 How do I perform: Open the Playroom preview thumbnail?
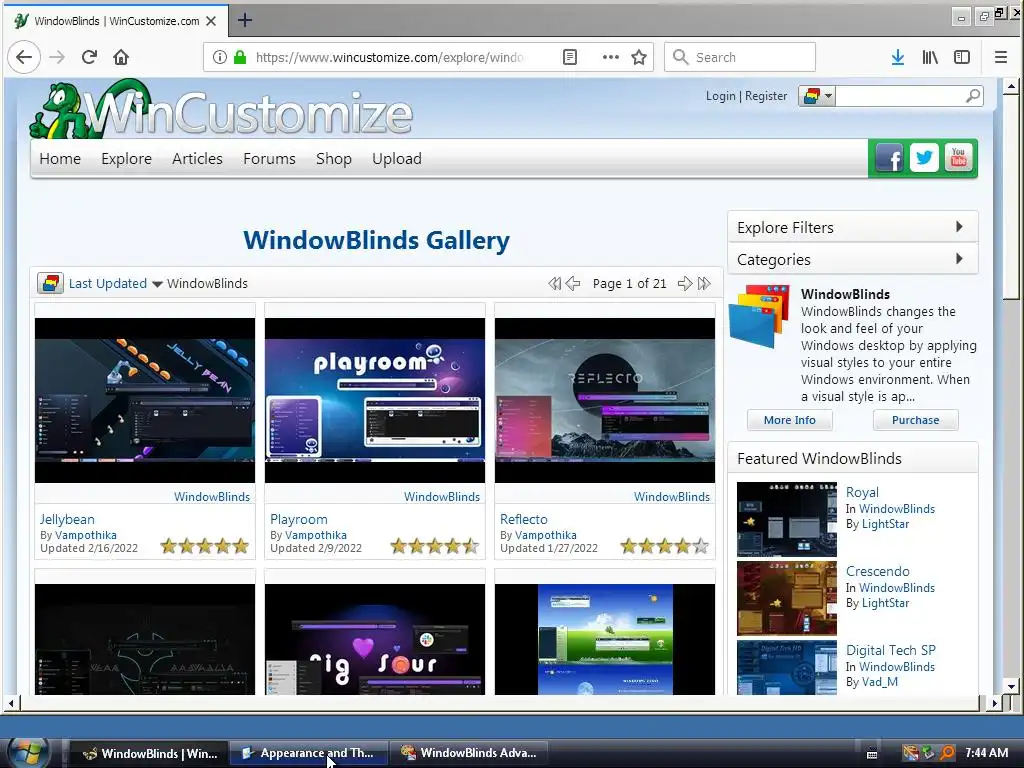pos(375,400)
